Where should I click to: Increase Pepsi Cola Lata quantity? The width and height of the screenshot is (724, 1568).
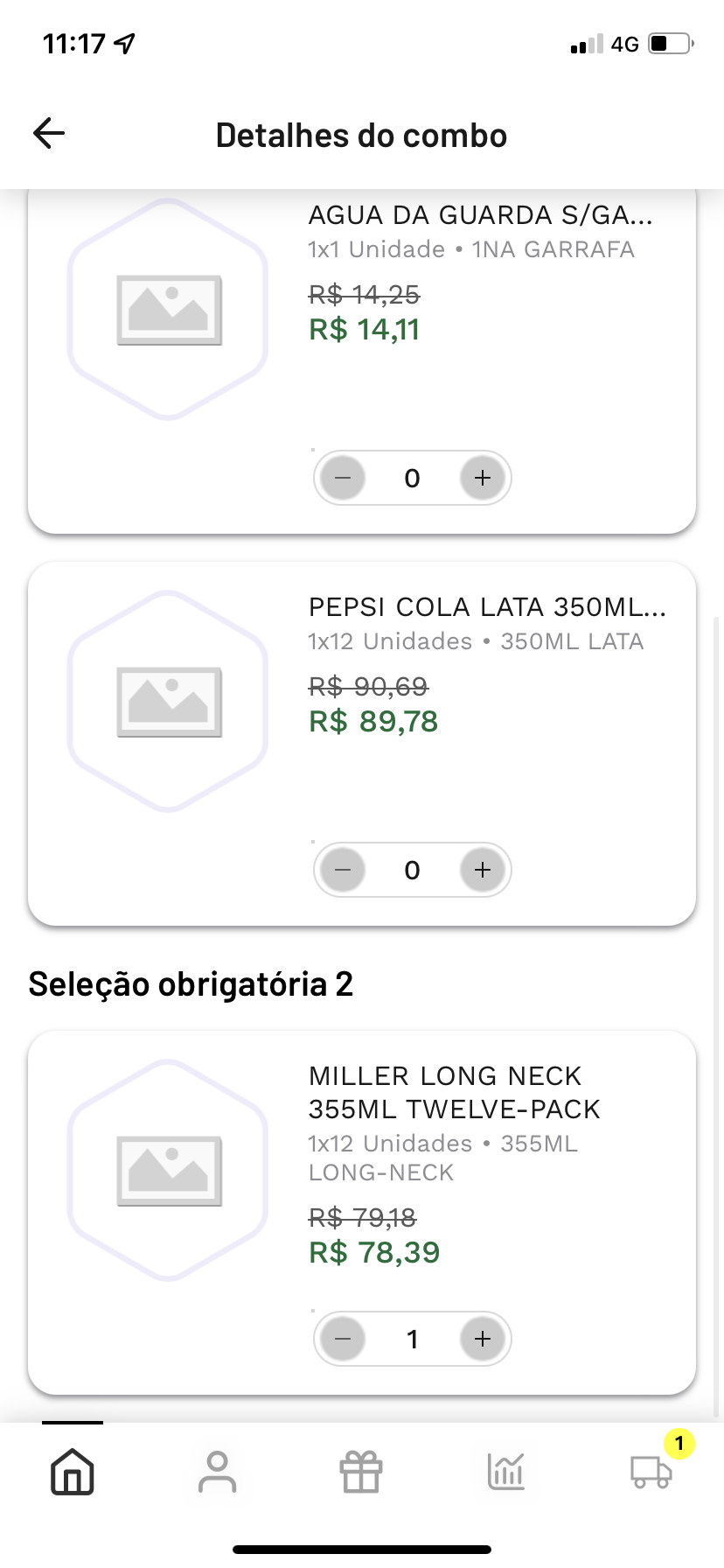[483, 871]
